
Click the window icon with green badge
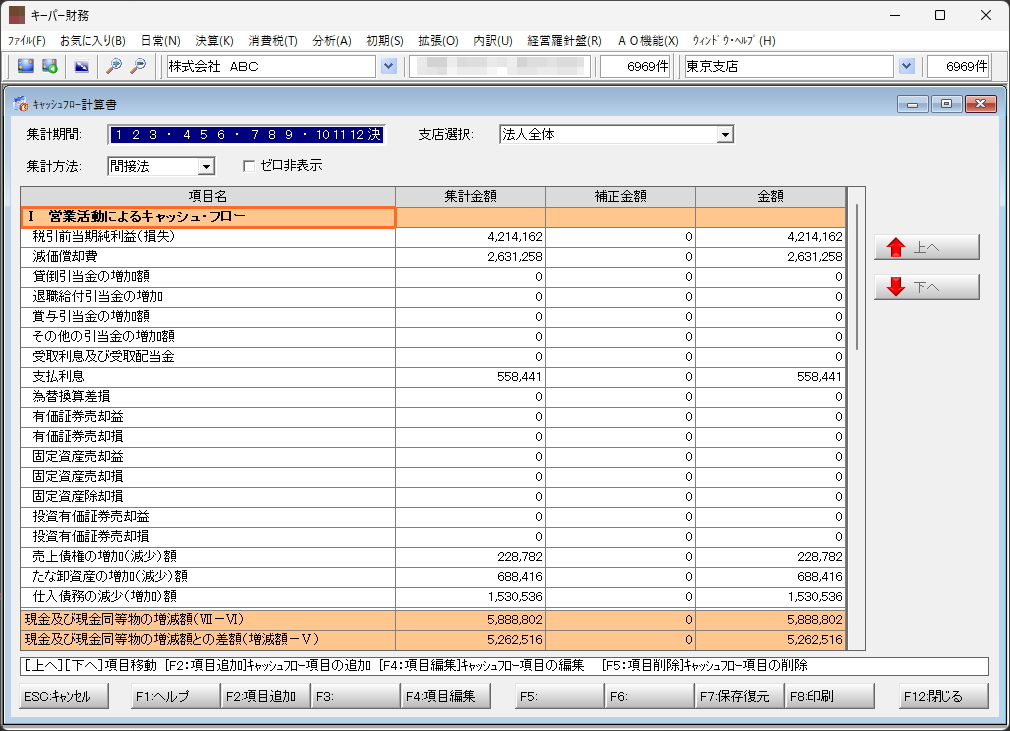(x=49, y=66)
